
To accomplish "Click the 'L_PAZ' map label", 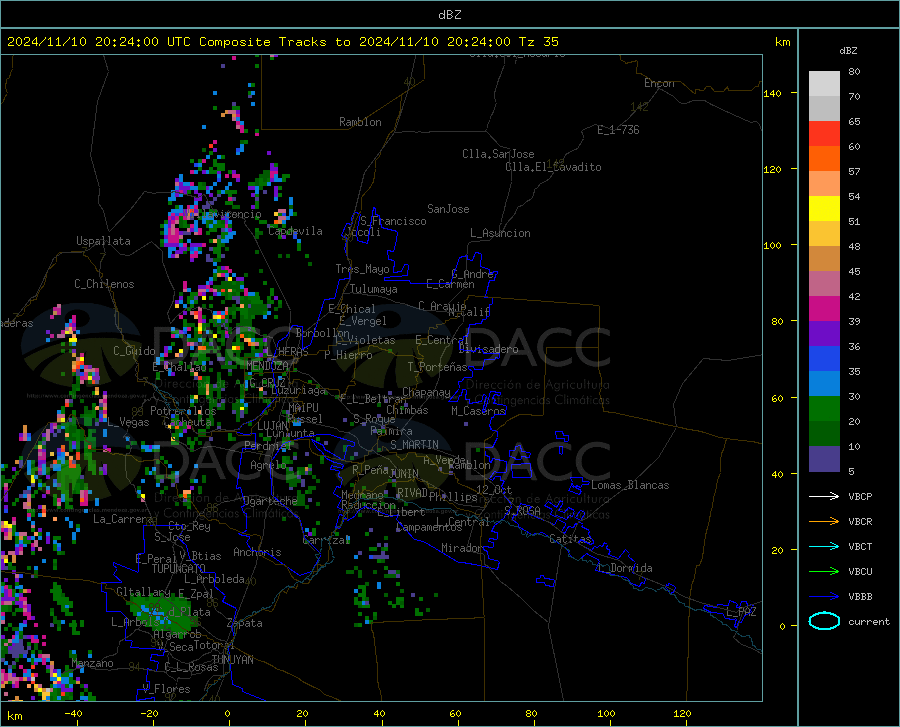I will tap(741, 612).
